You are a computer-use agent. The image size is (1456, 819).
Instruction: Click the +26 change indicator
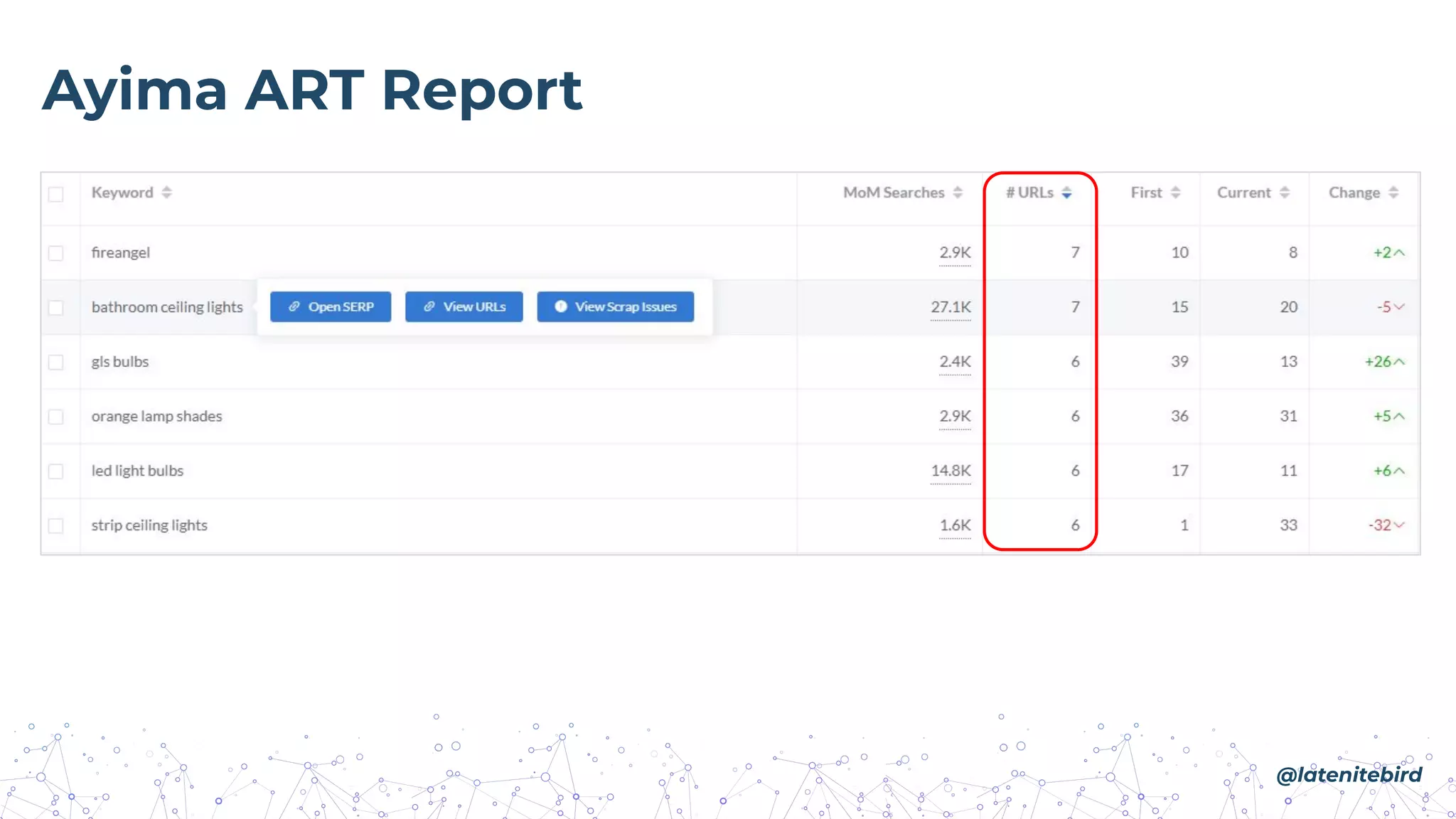coord(1383,362)
